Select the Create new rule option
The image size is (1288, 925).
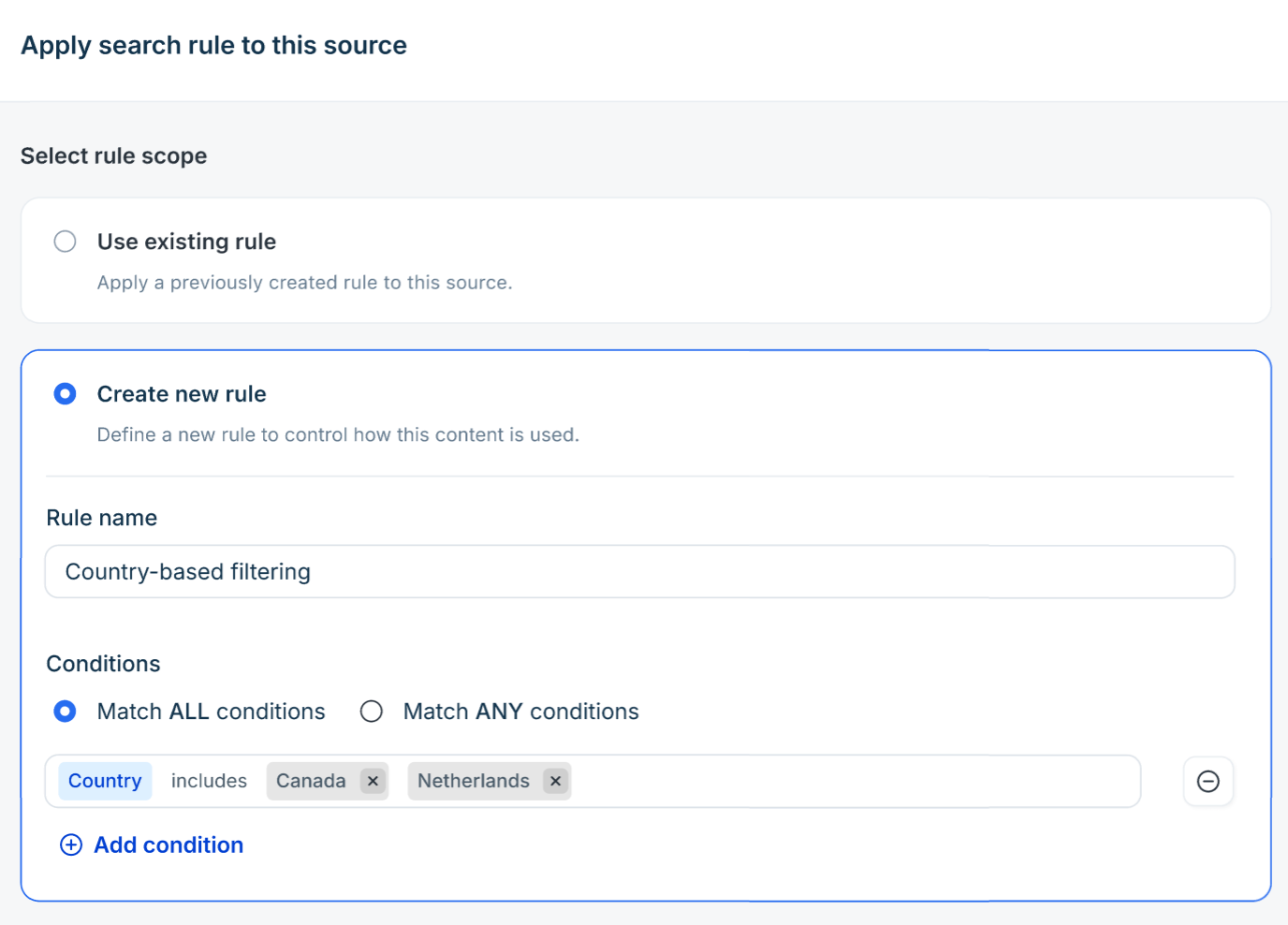[65, 394]
